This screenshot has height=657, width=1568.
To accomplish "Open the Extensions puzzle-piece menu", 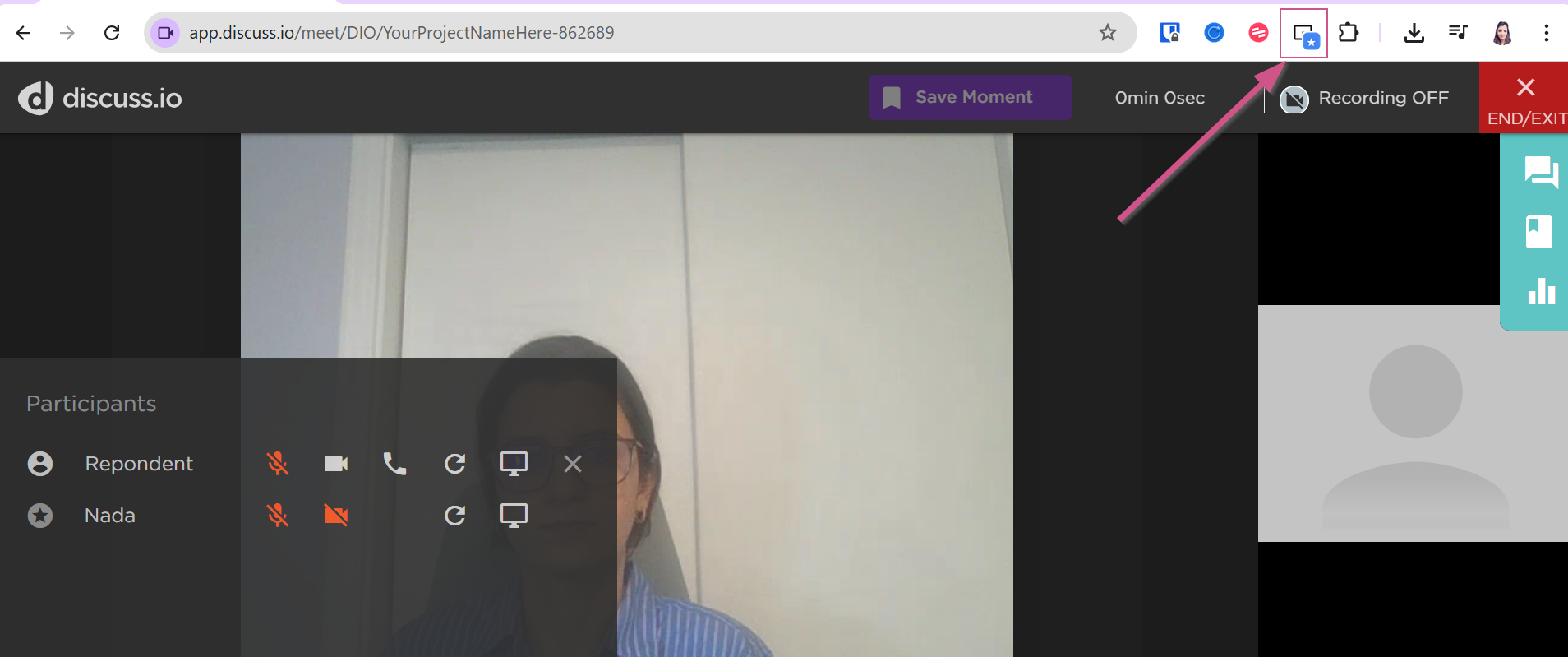I will [x=1349, y=33].
